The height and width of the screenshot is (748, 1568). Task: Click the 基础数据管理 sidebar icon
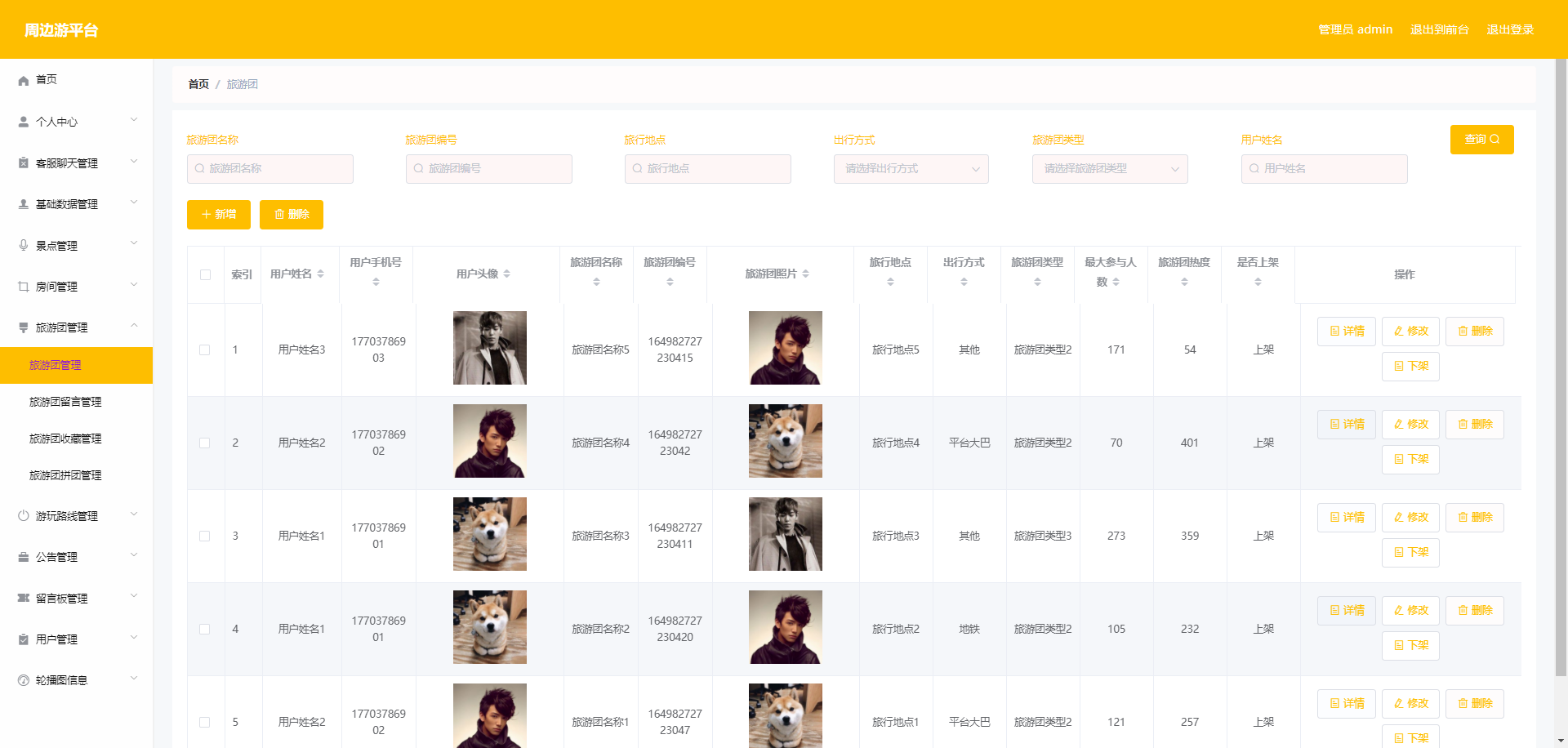(24, 204)
